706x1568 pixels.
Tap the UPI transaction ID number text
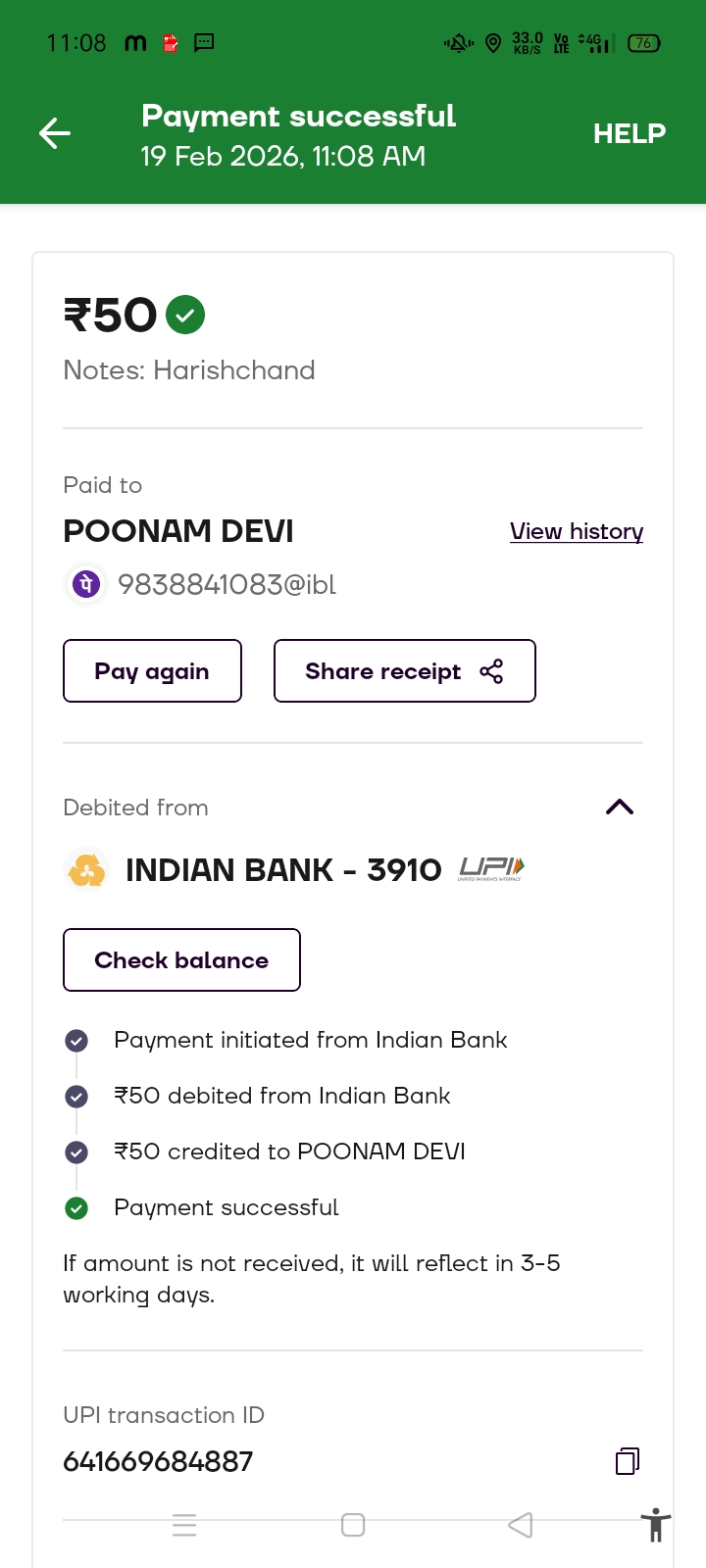tap(158, 1461)
